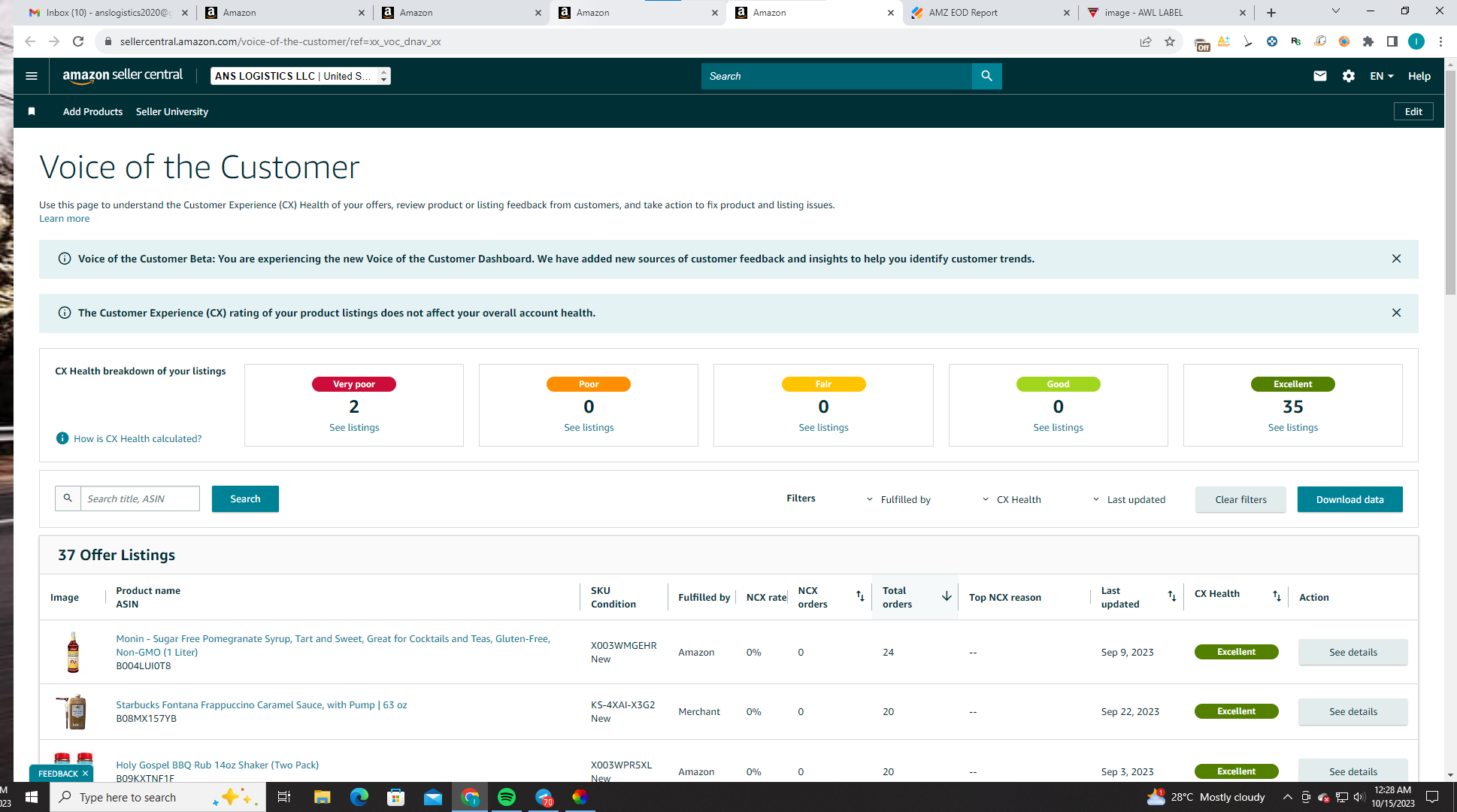Sort by CX Health column arrows

[x=1277, y=596]
